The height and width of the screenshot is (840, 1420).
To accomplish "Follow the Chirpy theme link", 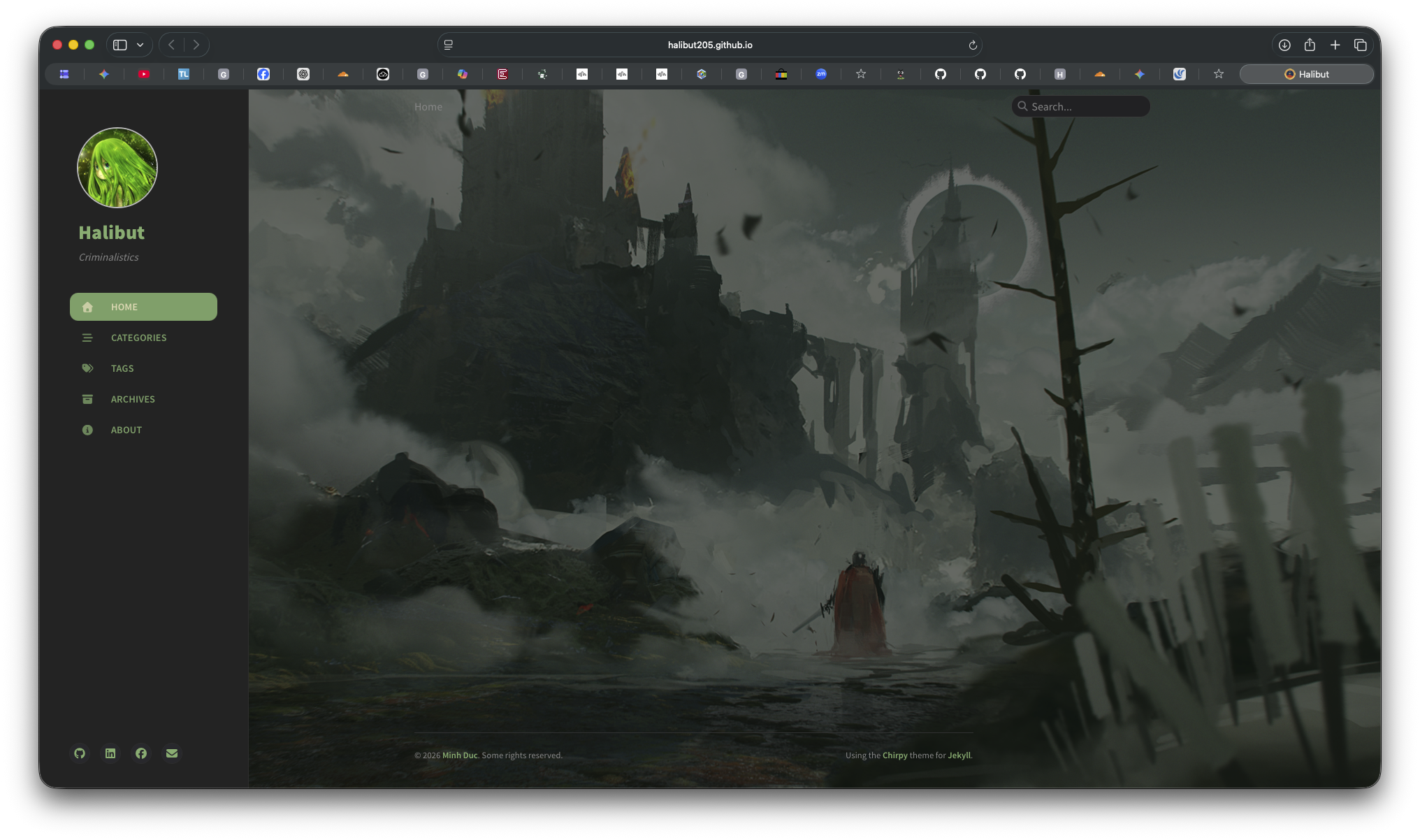I will point(895,755).
